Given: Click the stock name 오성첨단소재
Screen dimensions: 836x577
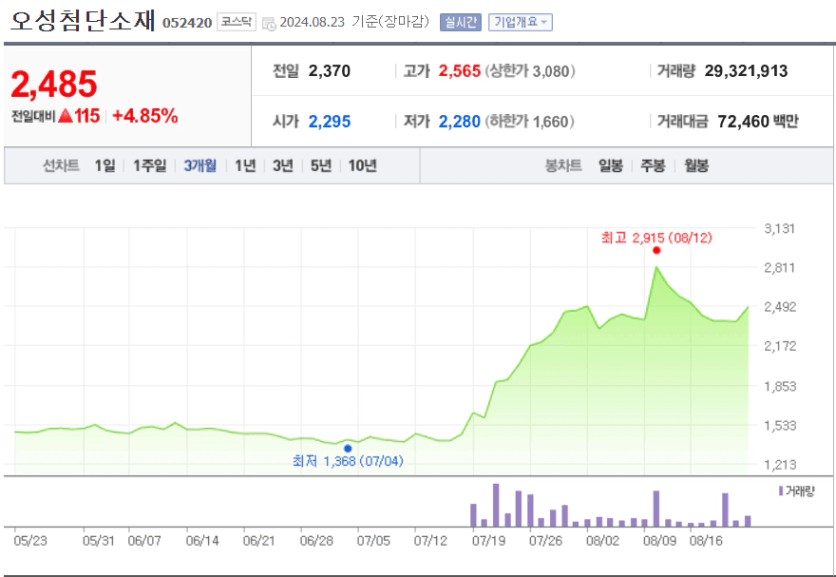Looking at the screenshot, I should tap(83, 21).
